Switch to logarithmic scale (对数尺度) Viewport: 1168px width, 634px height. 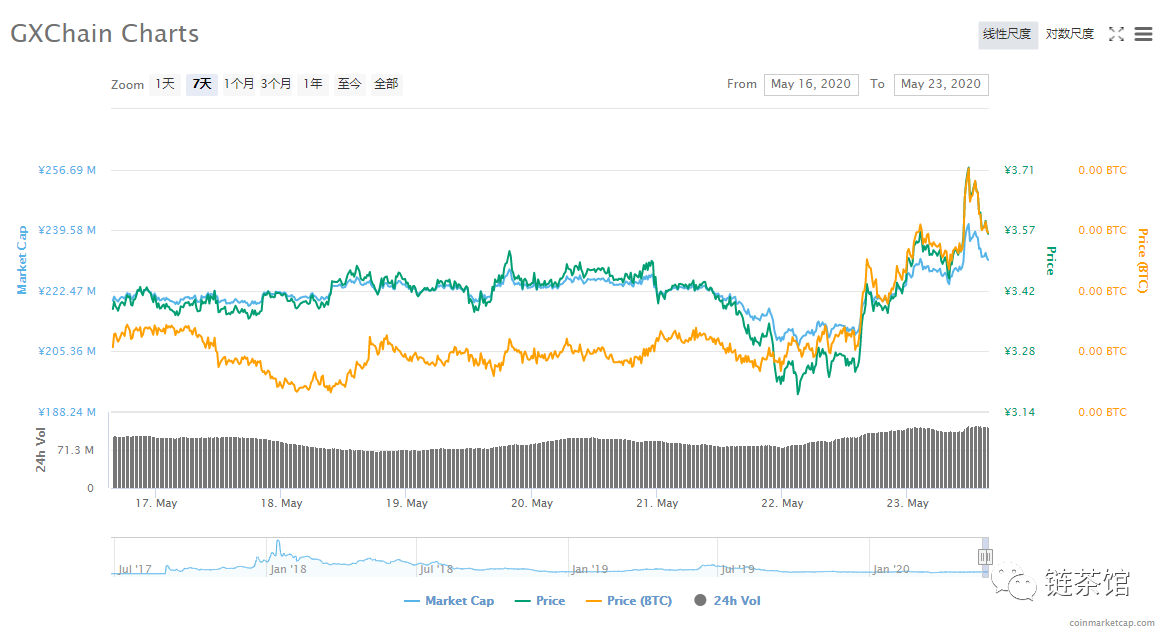[1070, 34]
